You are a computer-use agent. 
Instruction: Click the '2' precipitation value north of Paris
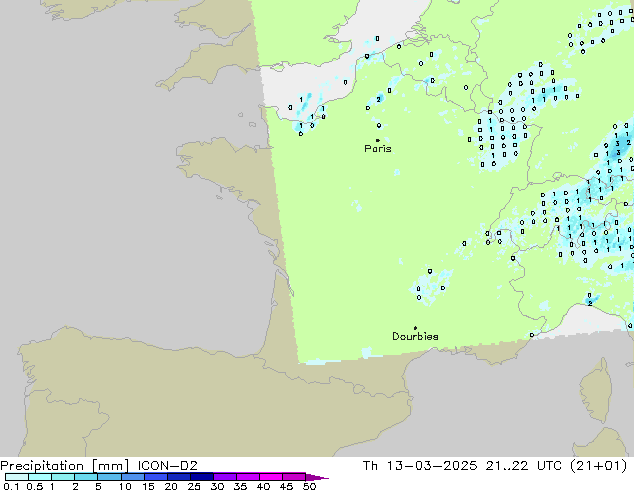(x=378, y=99)
